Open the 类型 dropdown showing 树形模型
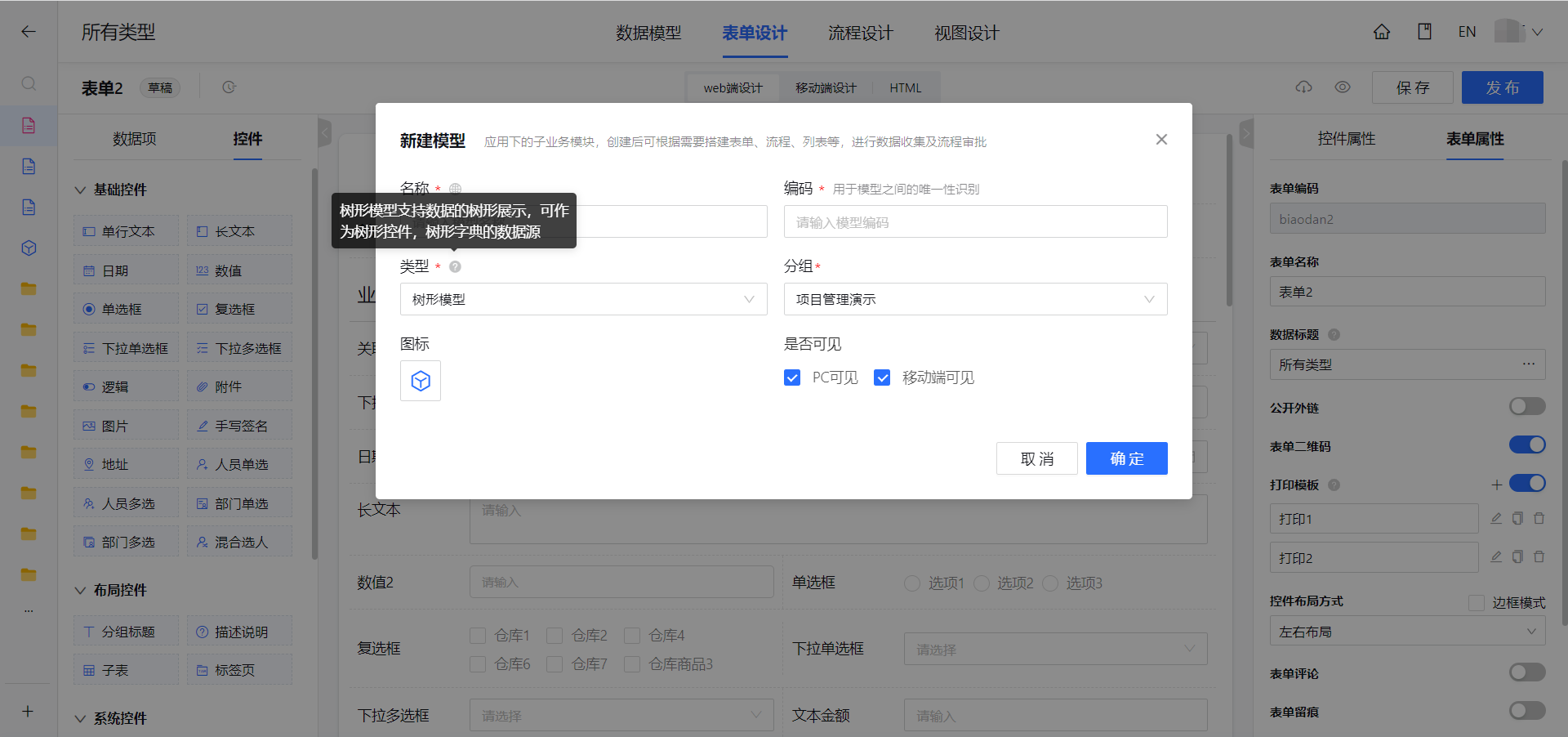 tap(584, 299)
